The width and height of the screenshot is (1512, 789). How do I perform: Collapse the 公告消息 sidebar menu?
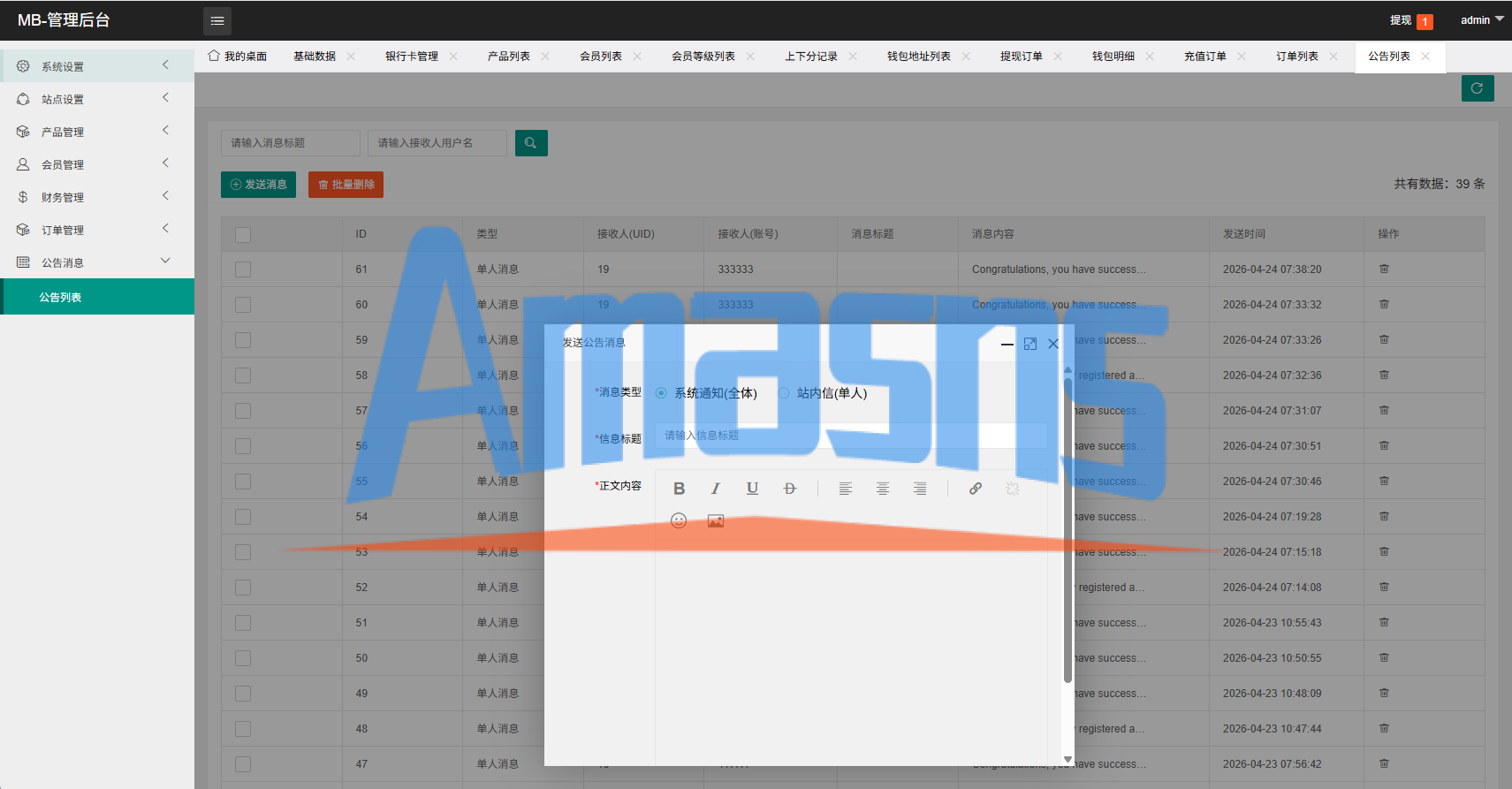coord(97,262)
